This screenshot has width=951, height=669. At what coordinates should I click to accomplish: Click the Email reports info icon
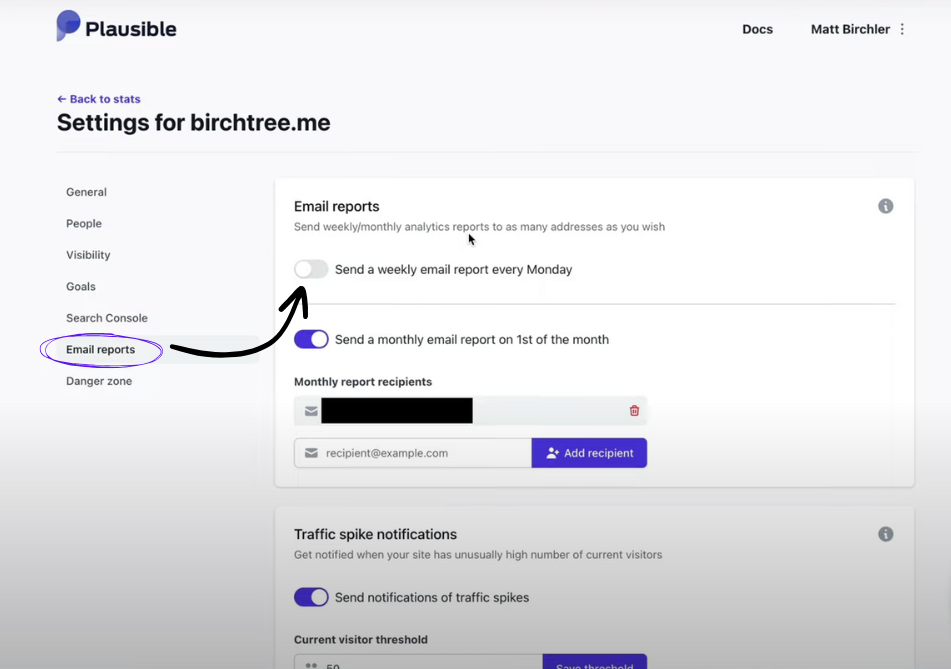pos(885,206)
